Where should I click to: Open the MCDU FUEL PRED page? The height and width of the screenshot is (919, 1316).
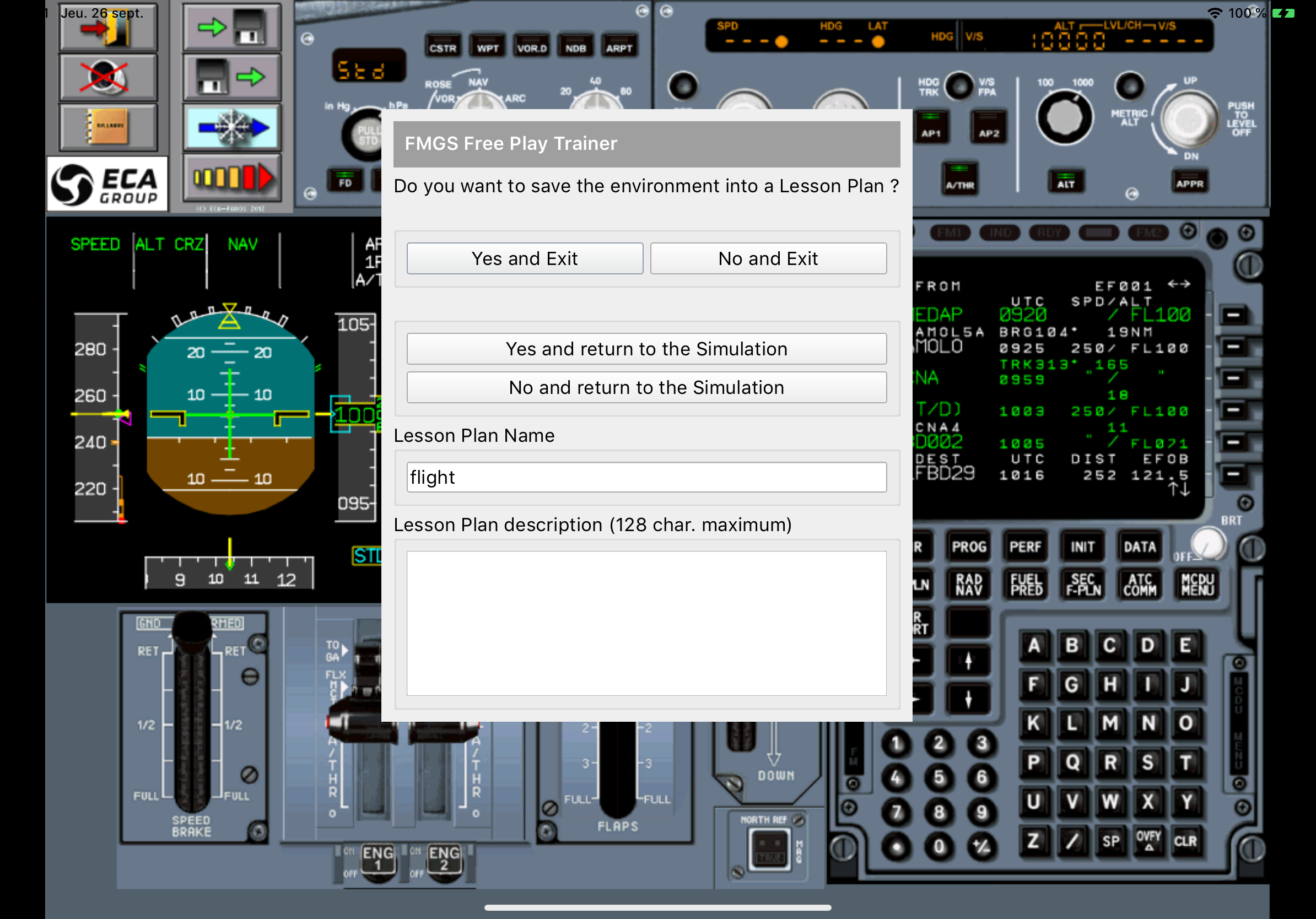pyautogui.click(x=1026, y=585)
